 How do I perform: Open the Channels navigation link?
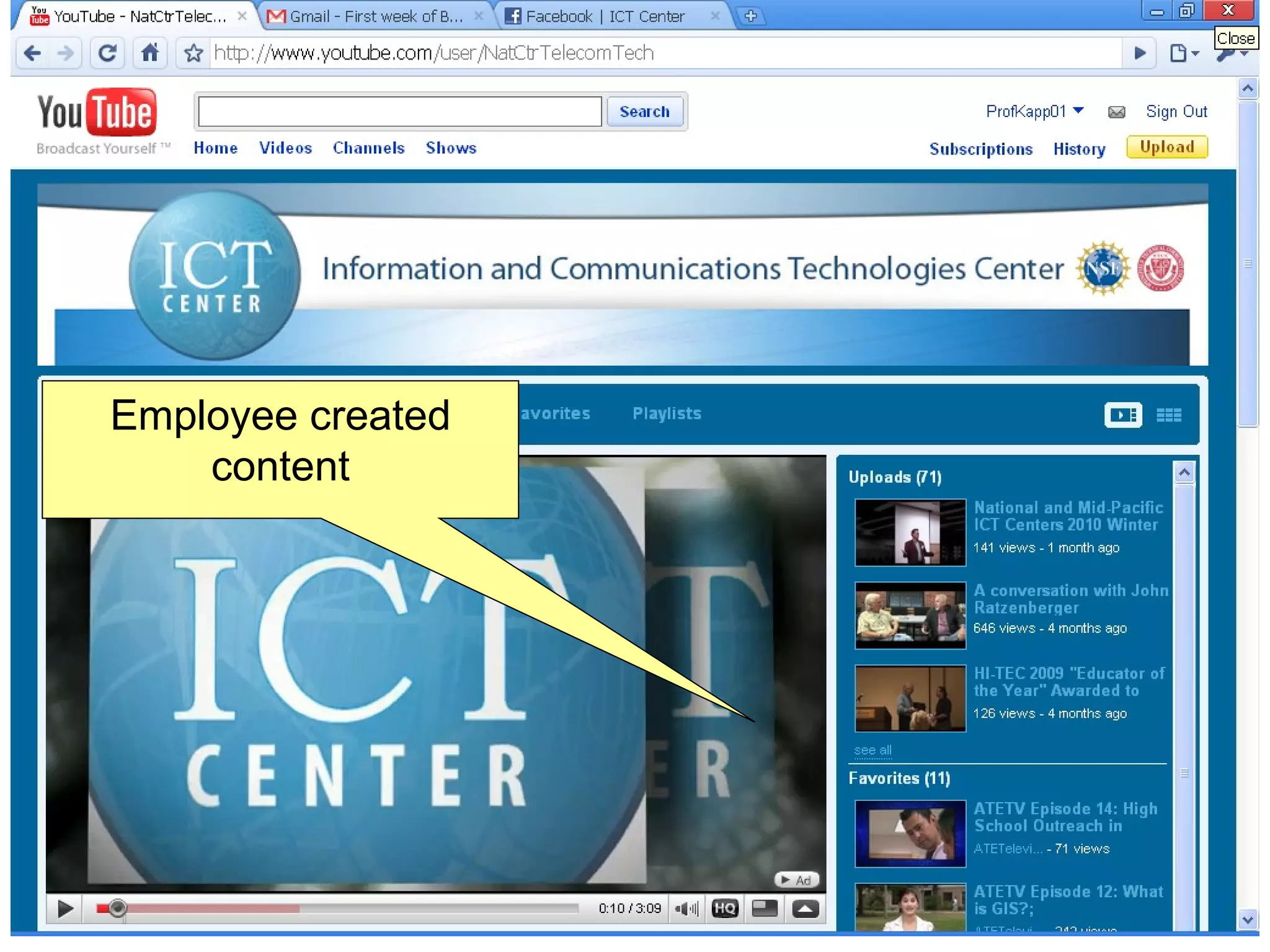(x=368, y=148)
